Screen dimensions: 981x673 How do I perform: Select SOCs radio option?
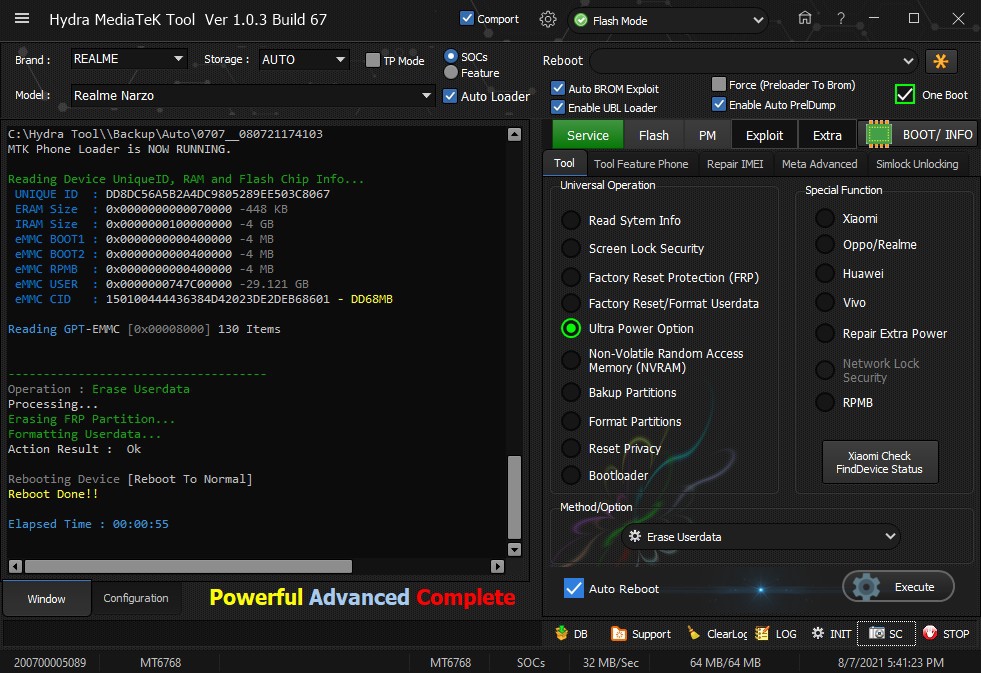pyautogui.click(x=450, y=56)
